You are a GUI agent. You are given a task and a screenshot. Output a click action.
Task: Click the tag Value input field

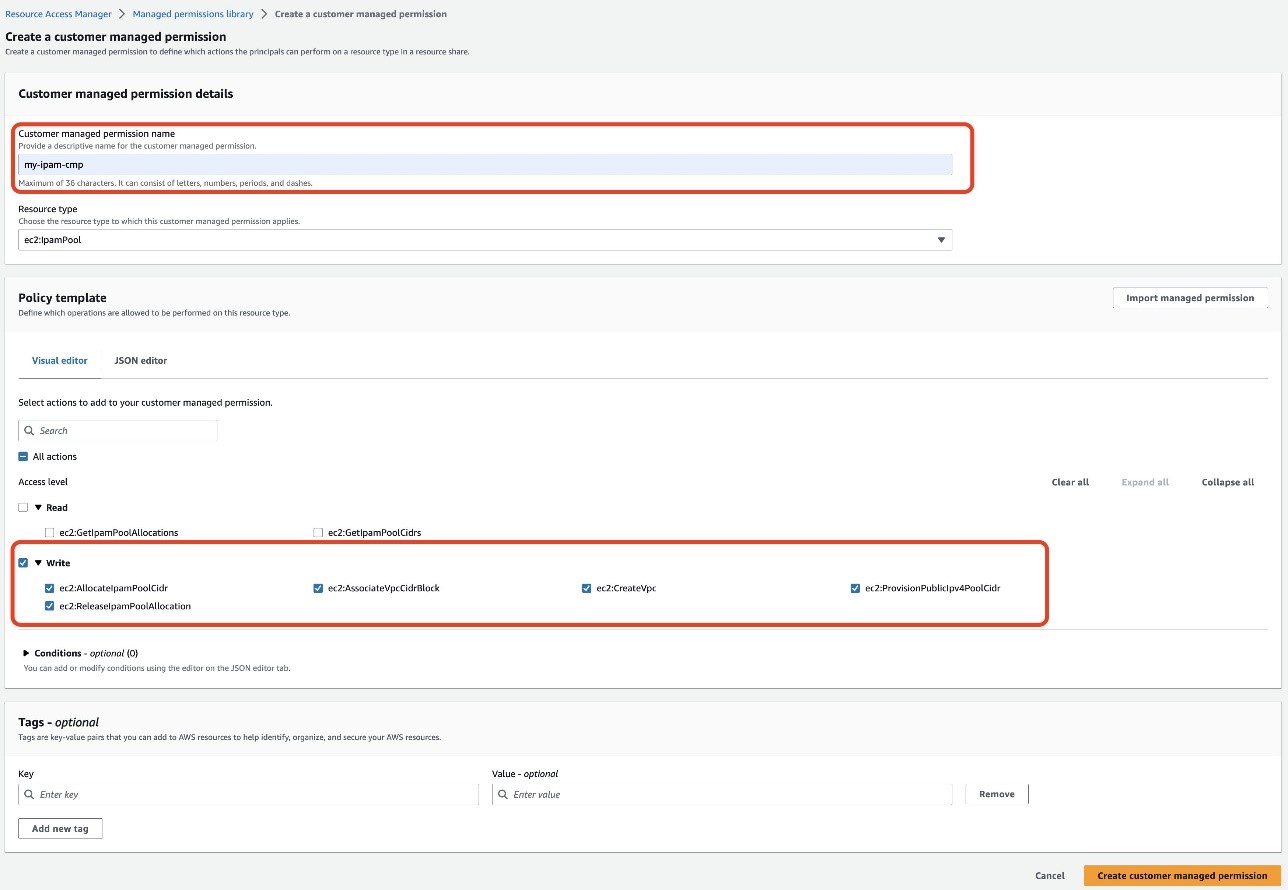coord(722,794)
